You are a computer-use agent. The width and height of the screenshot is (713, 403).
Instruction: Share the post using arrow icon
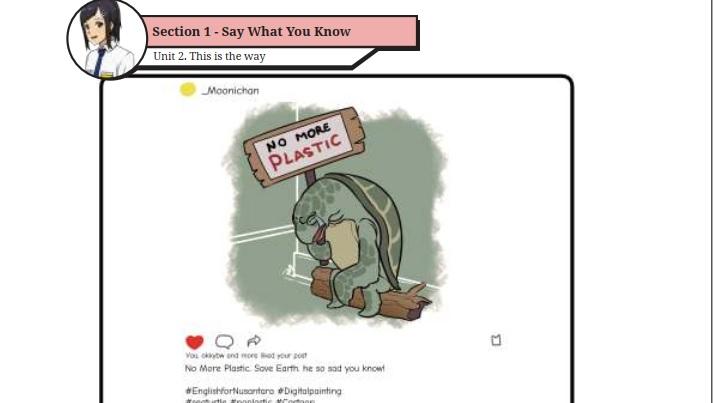click(x=254, y=341)
